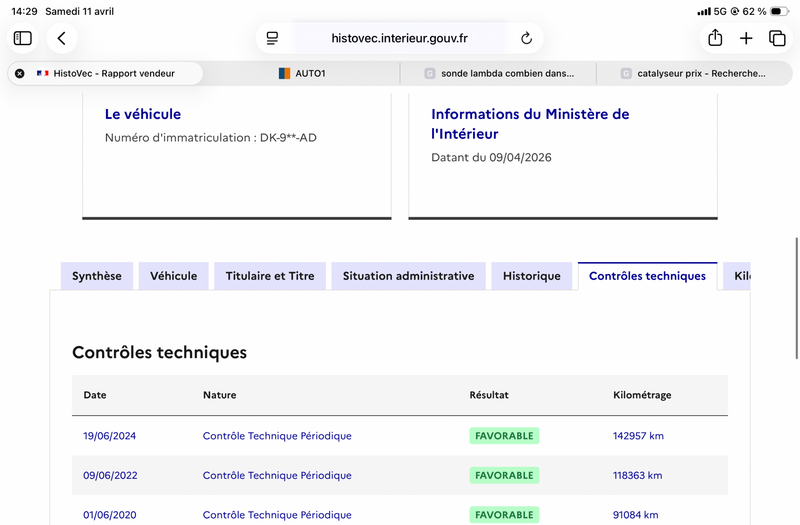Viewport: 800px width, 525px height.
Task: Open the Situation administrative tab
Action: point(409,276)
